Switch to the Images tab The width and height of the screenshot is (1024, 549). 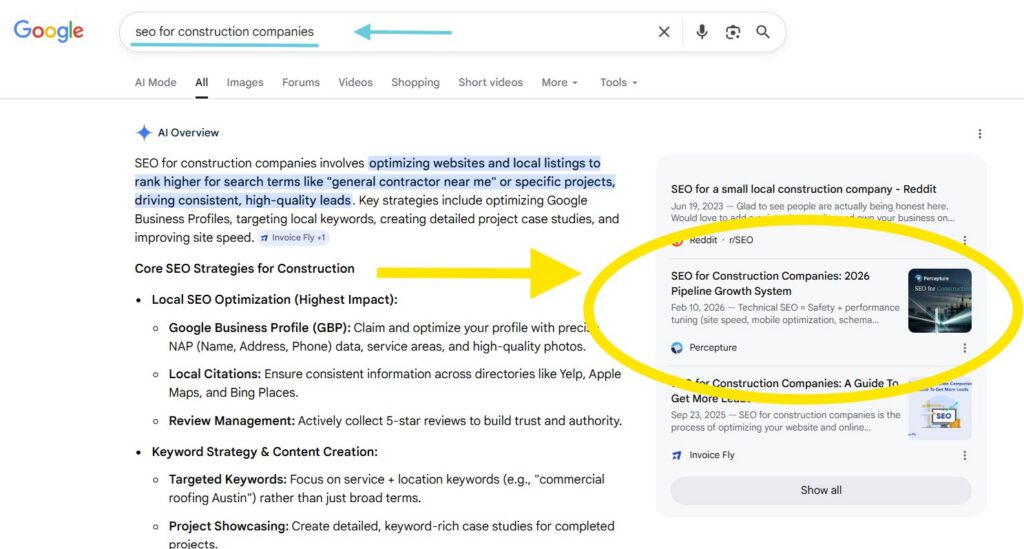245,82
